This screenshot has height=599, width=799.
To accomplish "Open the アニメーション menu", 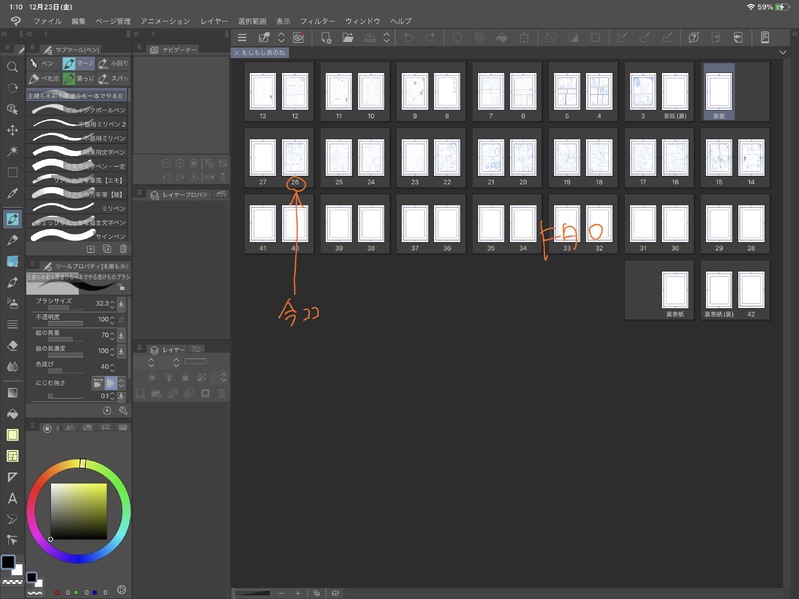I will tap(165, 21).
